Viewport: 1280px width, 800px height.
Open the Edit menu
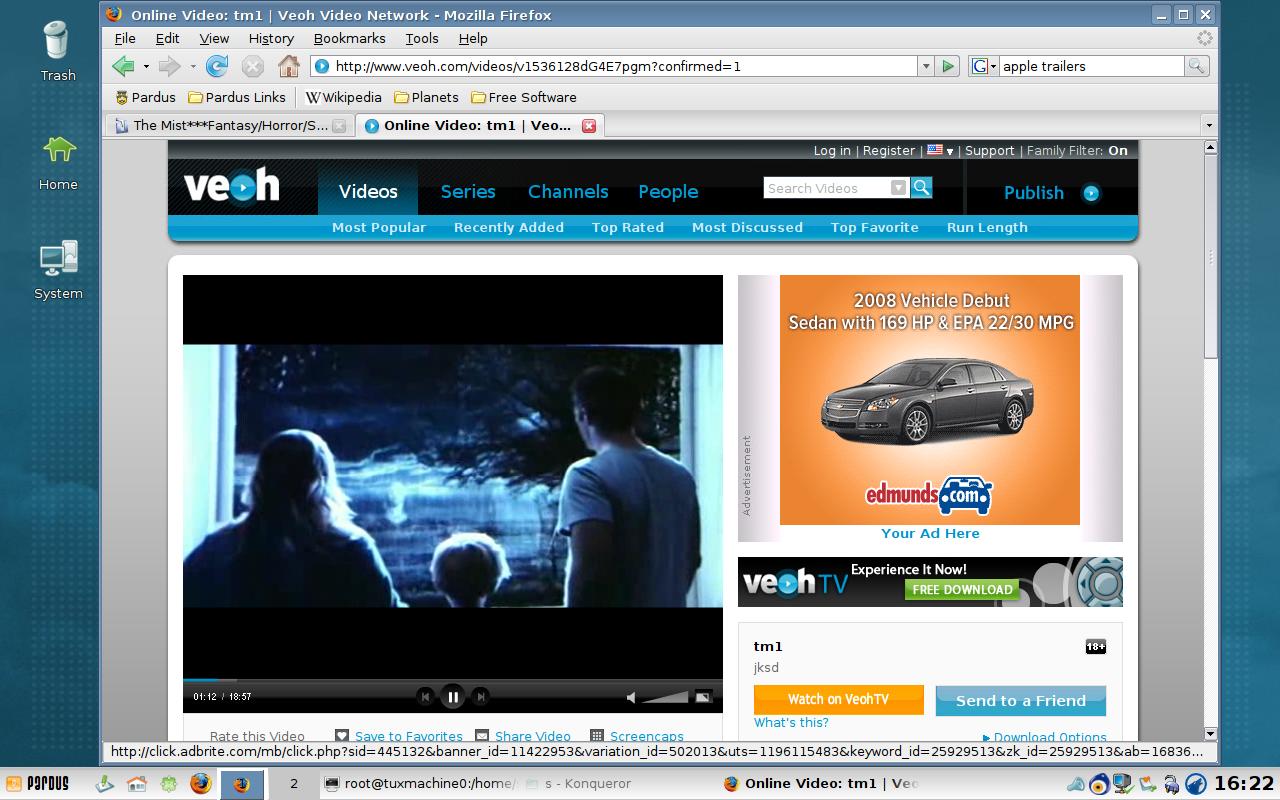click(x=167, y=38)
